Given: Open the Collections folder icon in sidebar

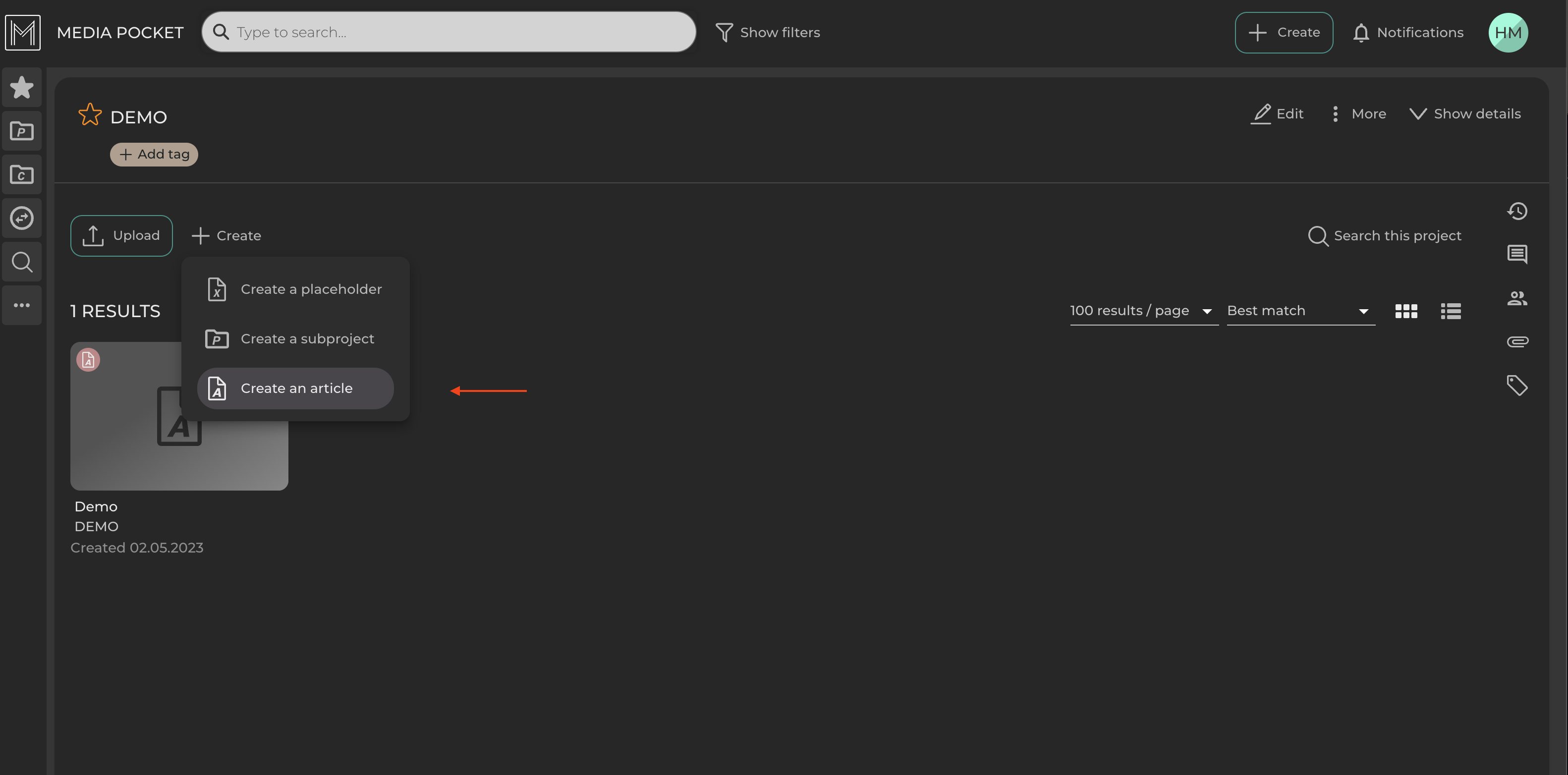Looking at the screenshot, I should 21,174.
